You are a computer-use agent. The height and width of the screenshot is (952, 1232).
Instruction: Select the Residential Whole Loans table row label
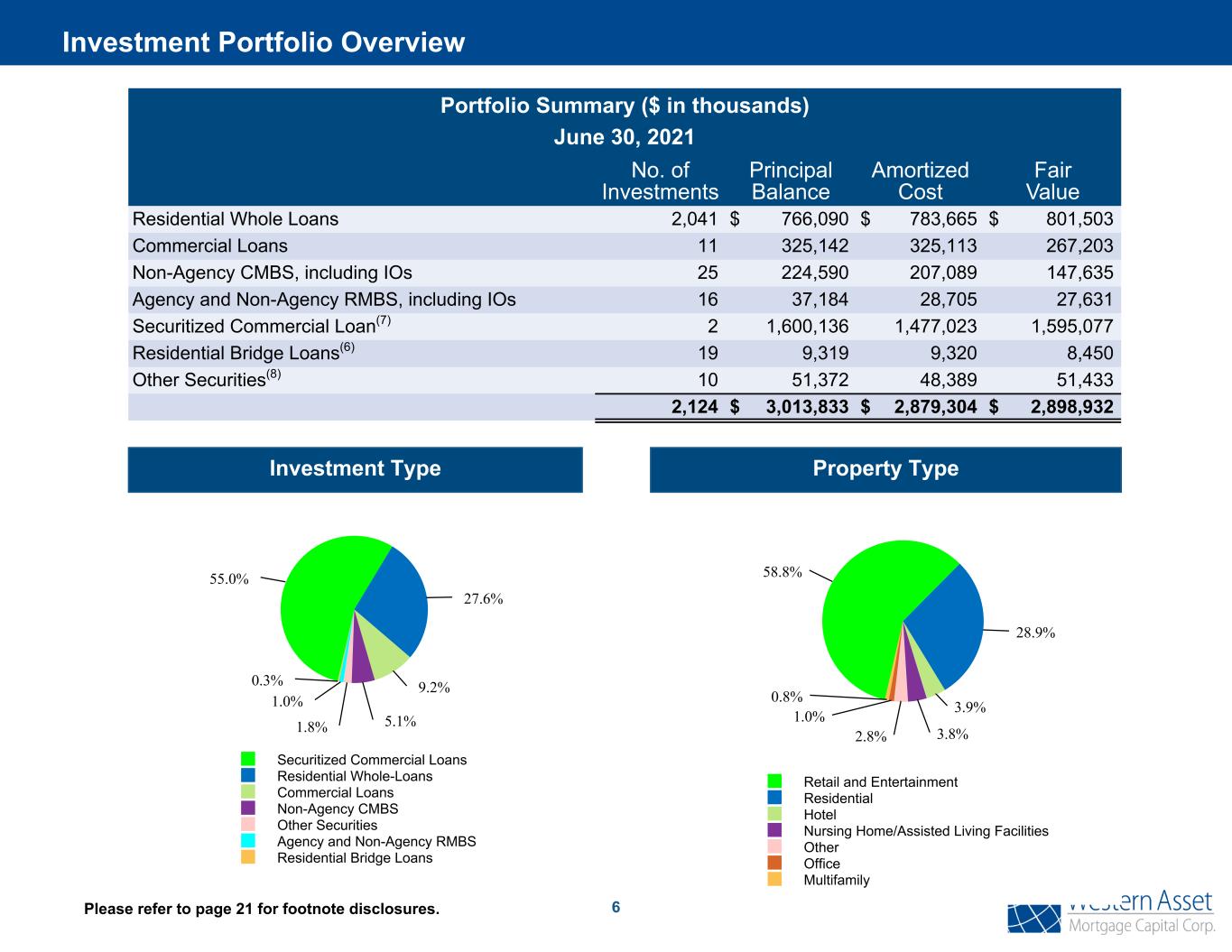(x=236, y=219)
